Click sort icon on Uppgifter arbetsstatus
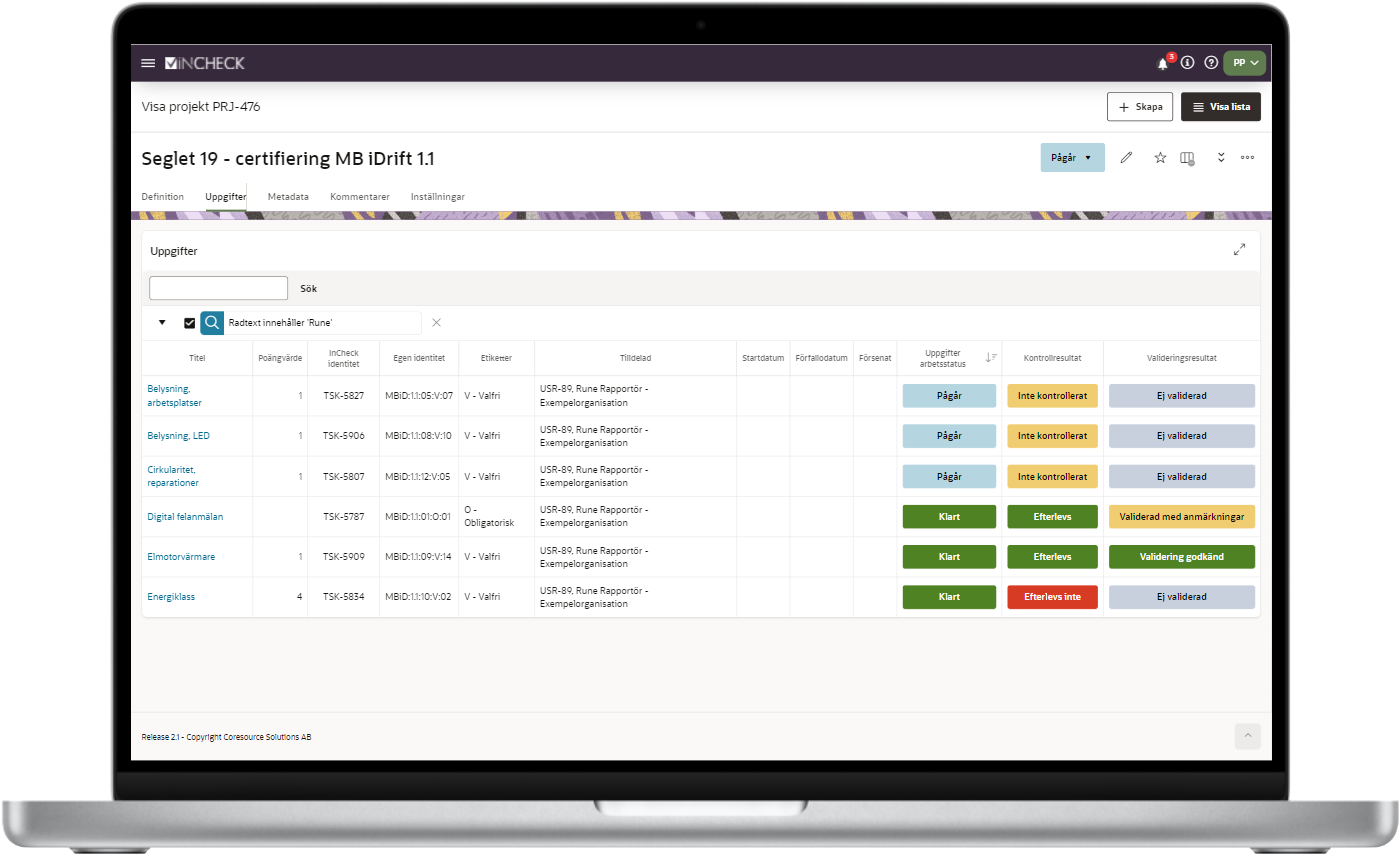This screenshot has width=1400, height=856. [991, 358]
